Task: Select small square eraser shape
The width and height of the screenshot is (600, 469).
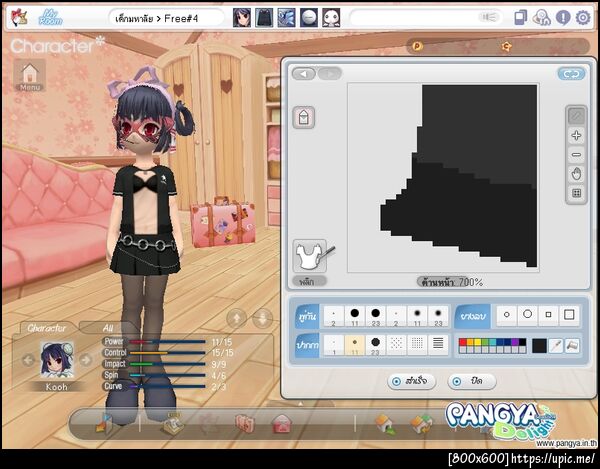Action: point(548,315)
